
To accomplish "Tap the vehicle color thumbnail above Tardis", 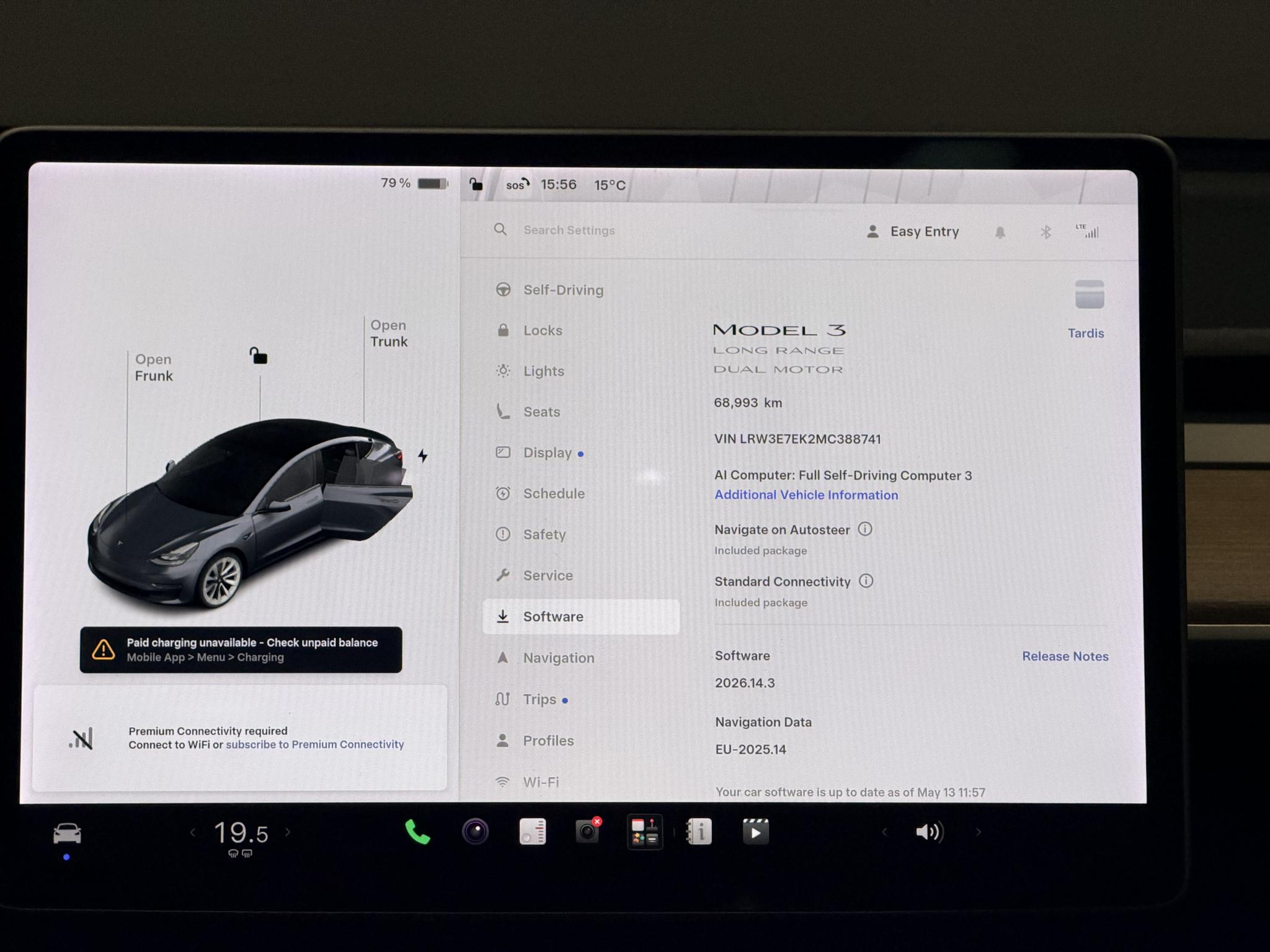I will [1090, 294].
